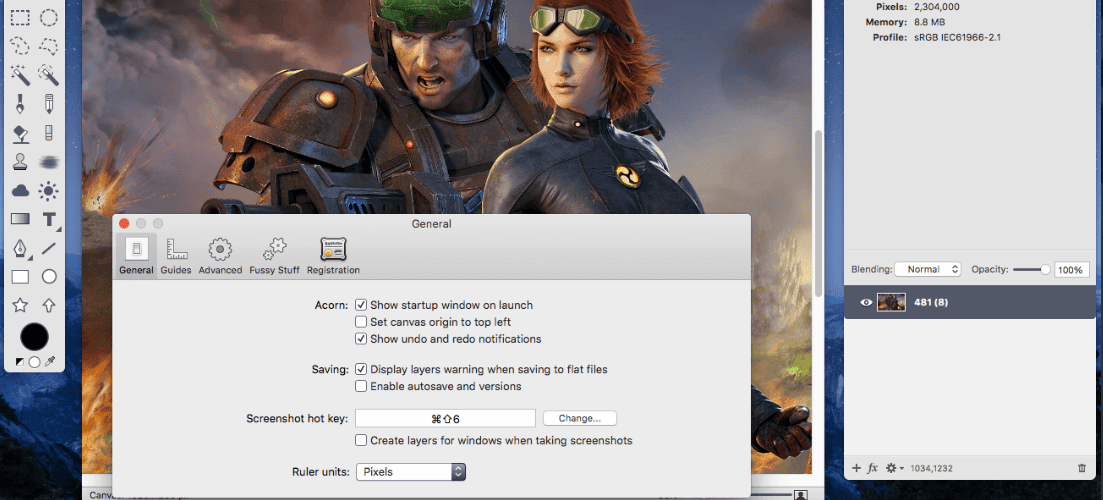Hide the 481 (8) layer visibility
This screenshot has height=500, width=1103.
866,302
